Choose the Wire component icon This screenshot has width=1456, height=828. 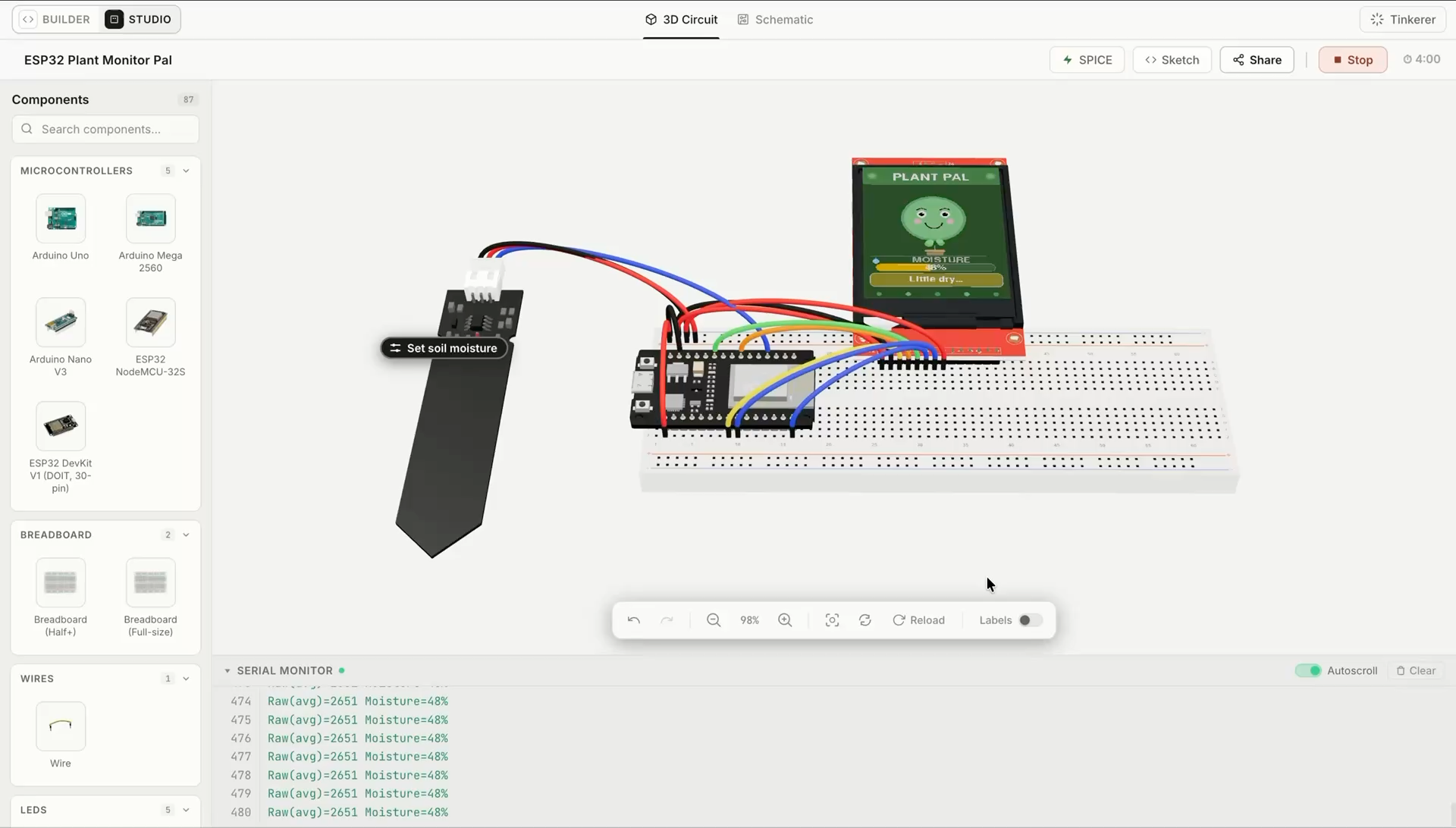pos(61,726)
